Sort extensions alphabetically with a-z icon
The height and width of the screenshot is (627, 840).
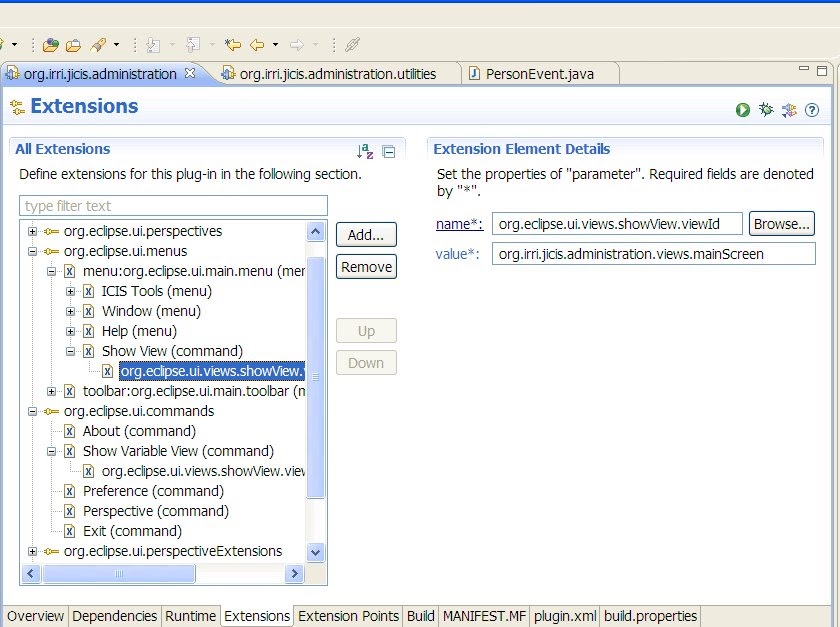pos(365,151)
